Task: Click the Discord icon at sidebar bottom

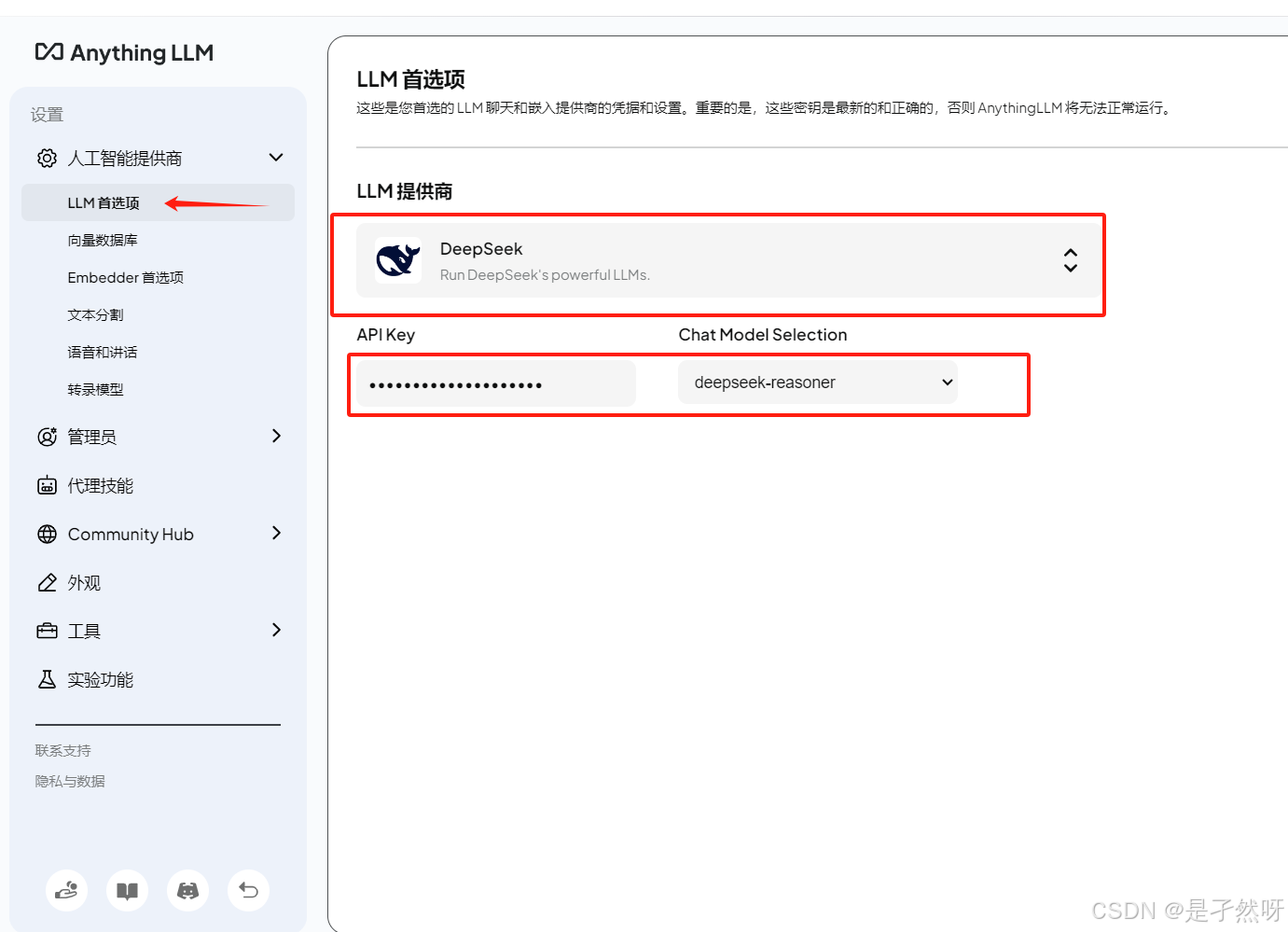Action: 187,890
